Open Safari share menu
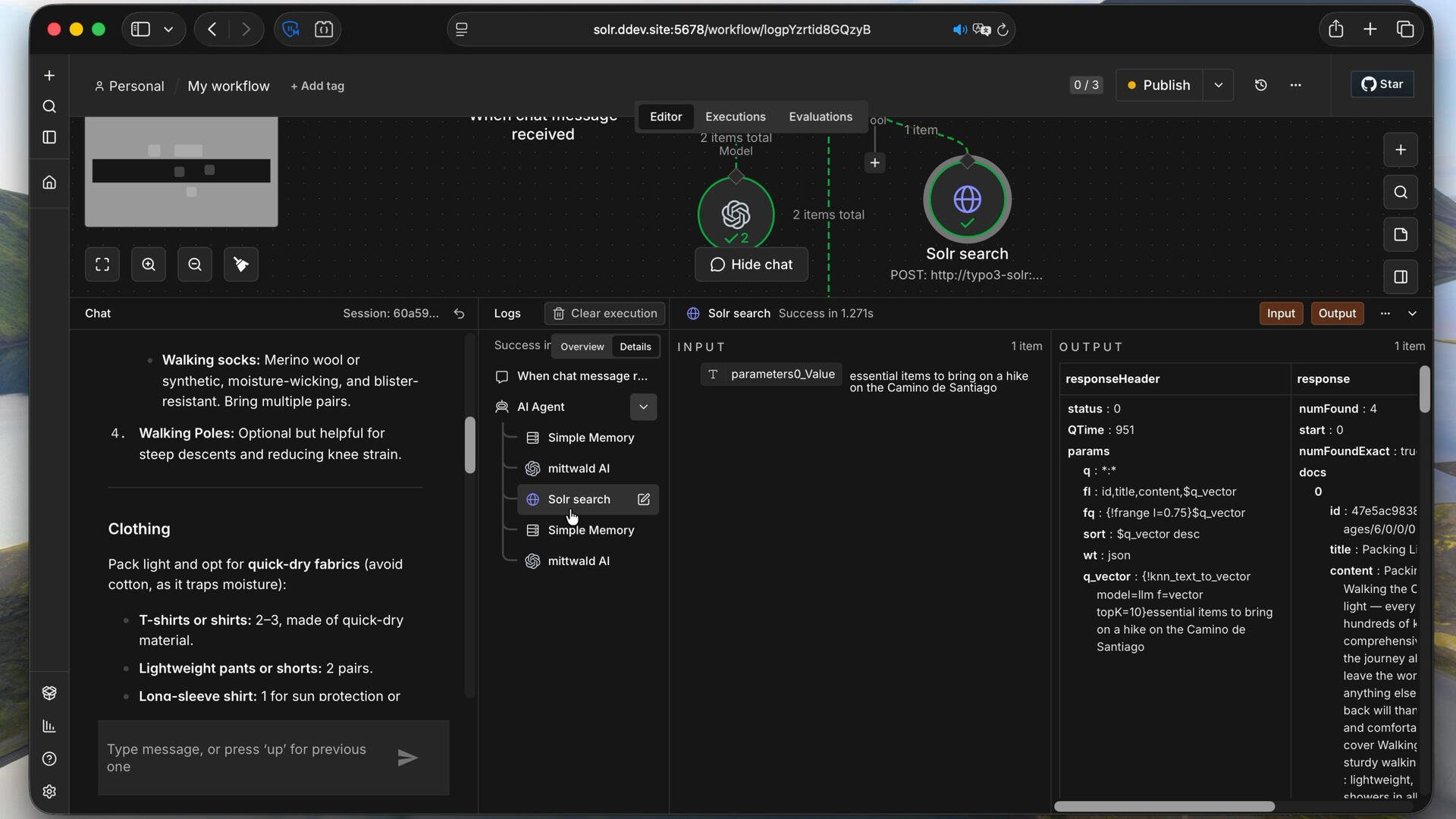Viewport: 1456px width, 819px height. [1336, 30]
